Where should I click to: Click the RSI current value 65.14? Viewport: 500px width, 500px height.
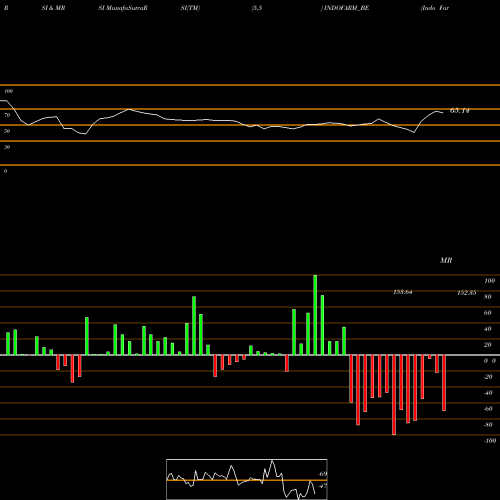(460, 111)
